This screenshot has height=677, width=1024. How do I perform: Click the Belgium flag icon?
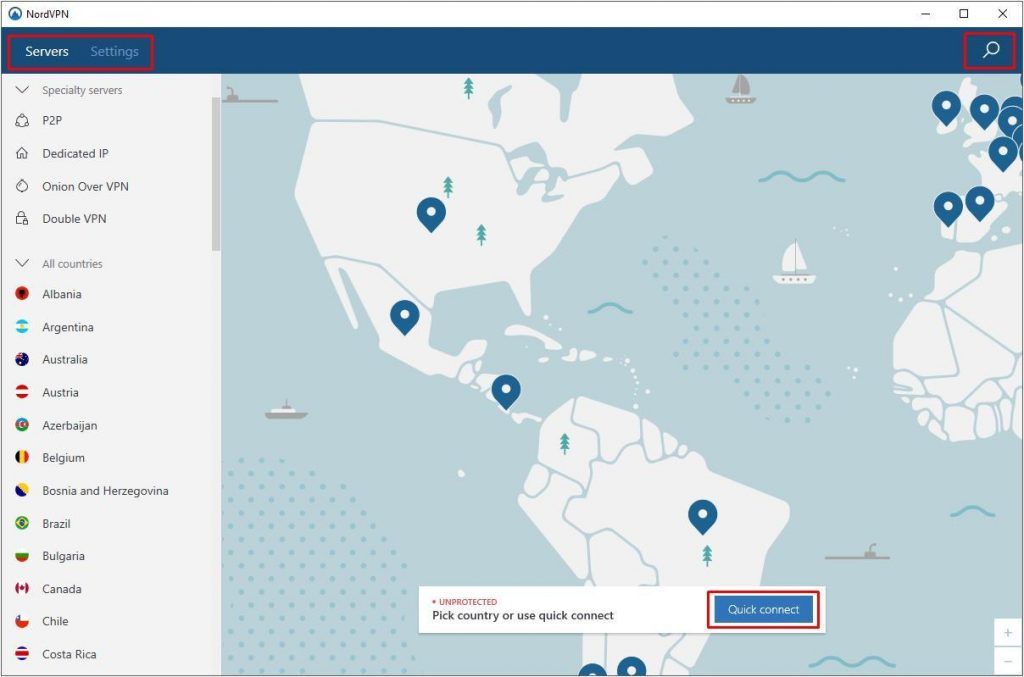[22, 457]
